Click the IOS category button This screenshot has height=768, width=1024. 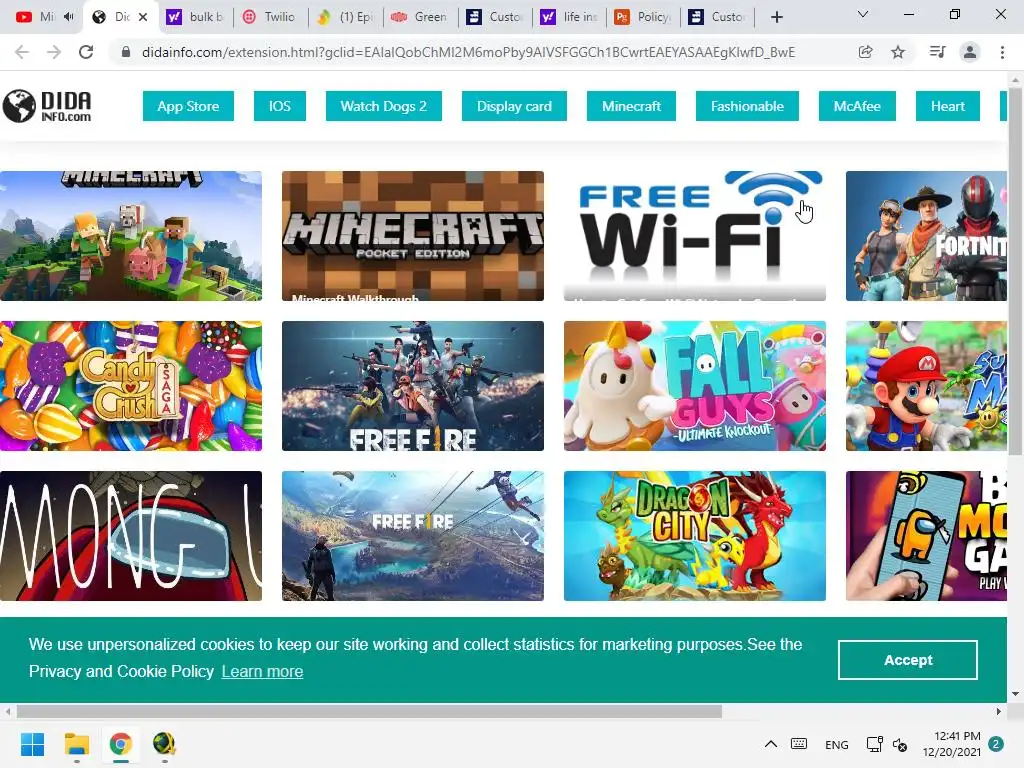pos(280,106)
